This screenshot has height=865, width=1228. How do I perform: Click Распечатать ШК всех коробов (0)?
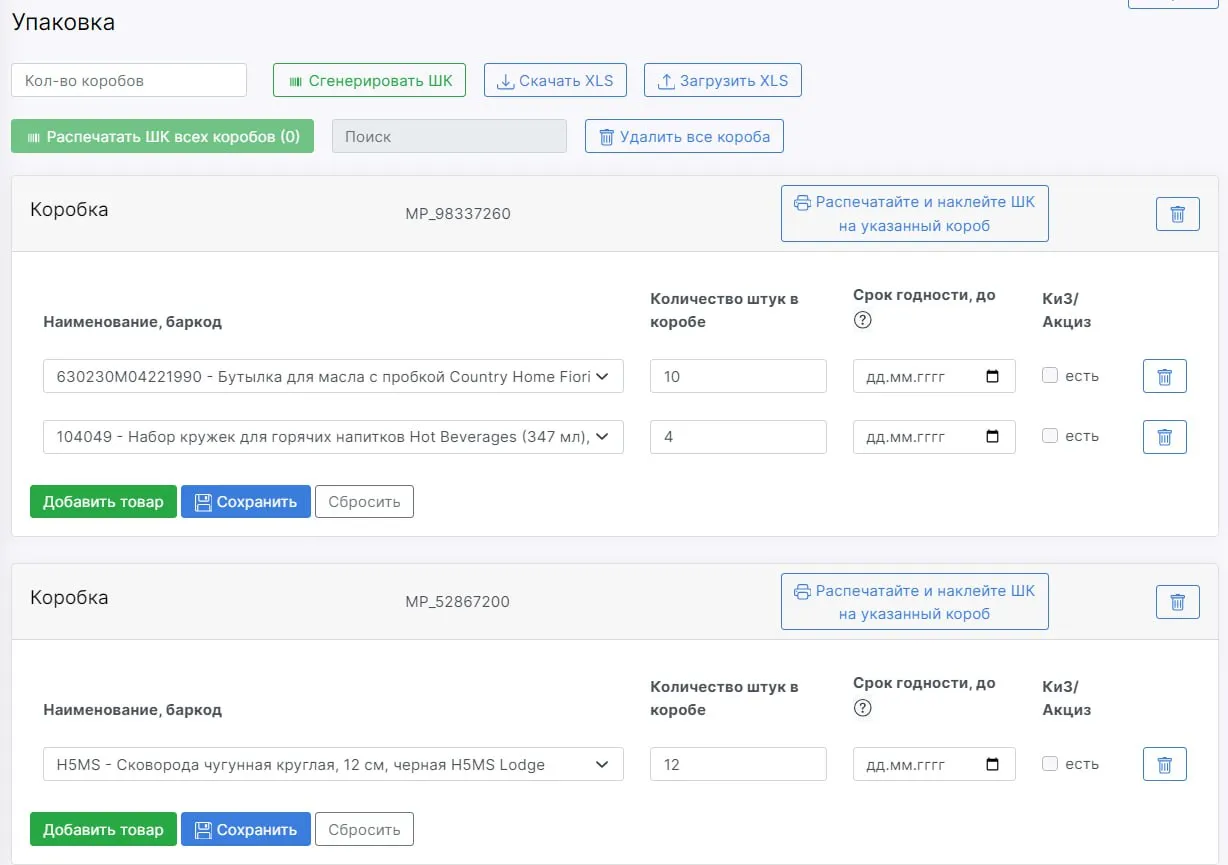(x=162, y=137)
